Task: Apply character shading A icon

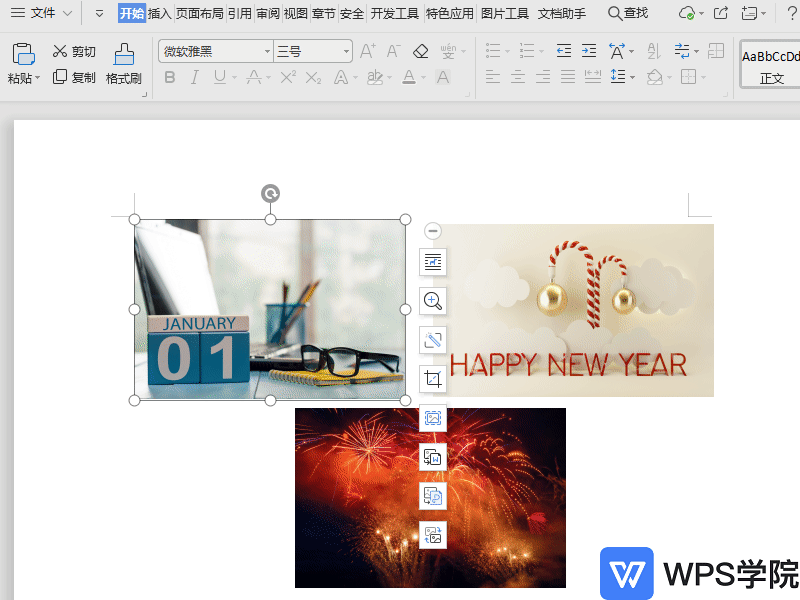Action: pos(443,78)
